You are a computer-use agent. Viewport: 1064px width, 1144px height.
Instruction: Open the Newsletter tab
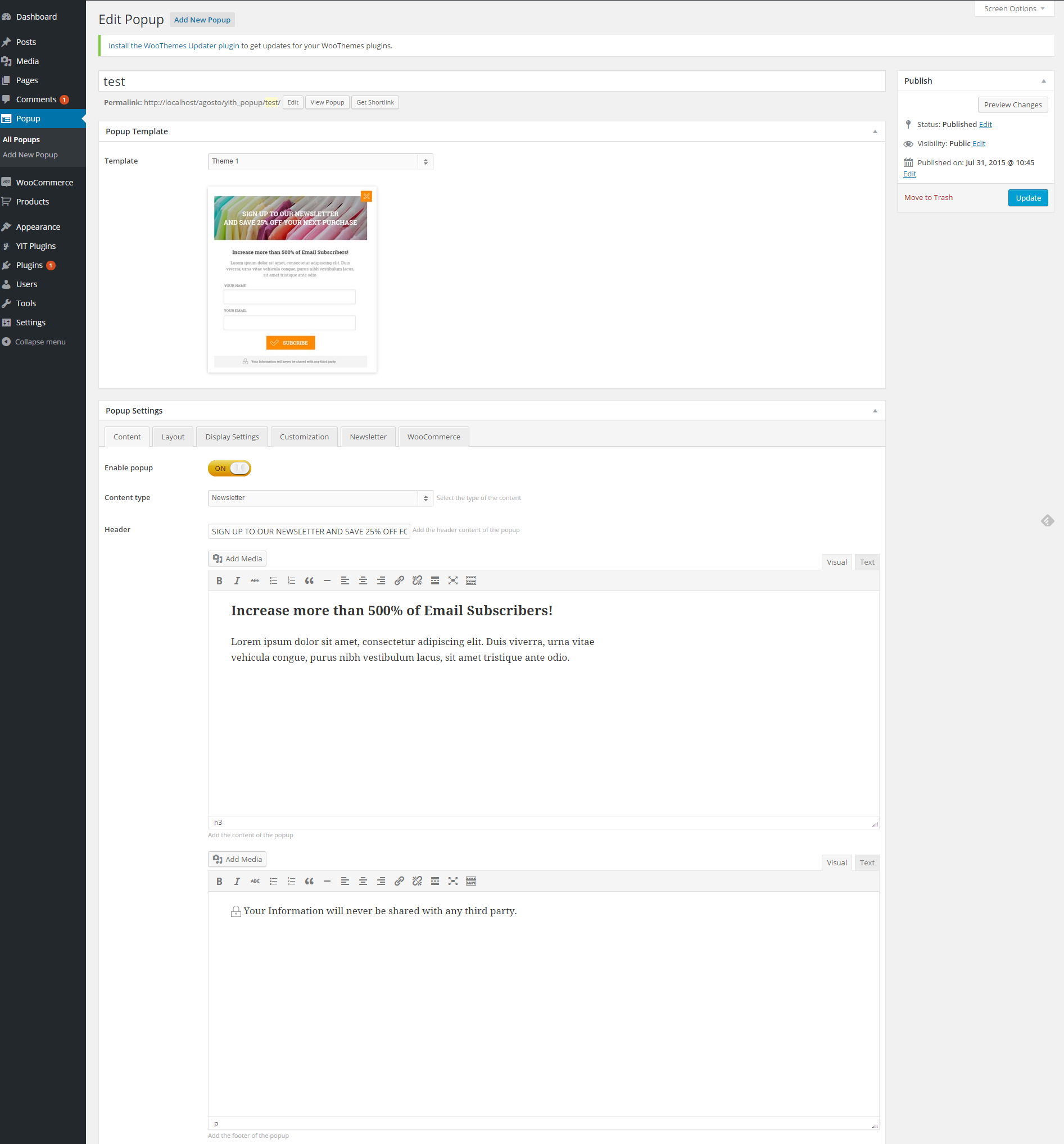click(x=368, y=437)
